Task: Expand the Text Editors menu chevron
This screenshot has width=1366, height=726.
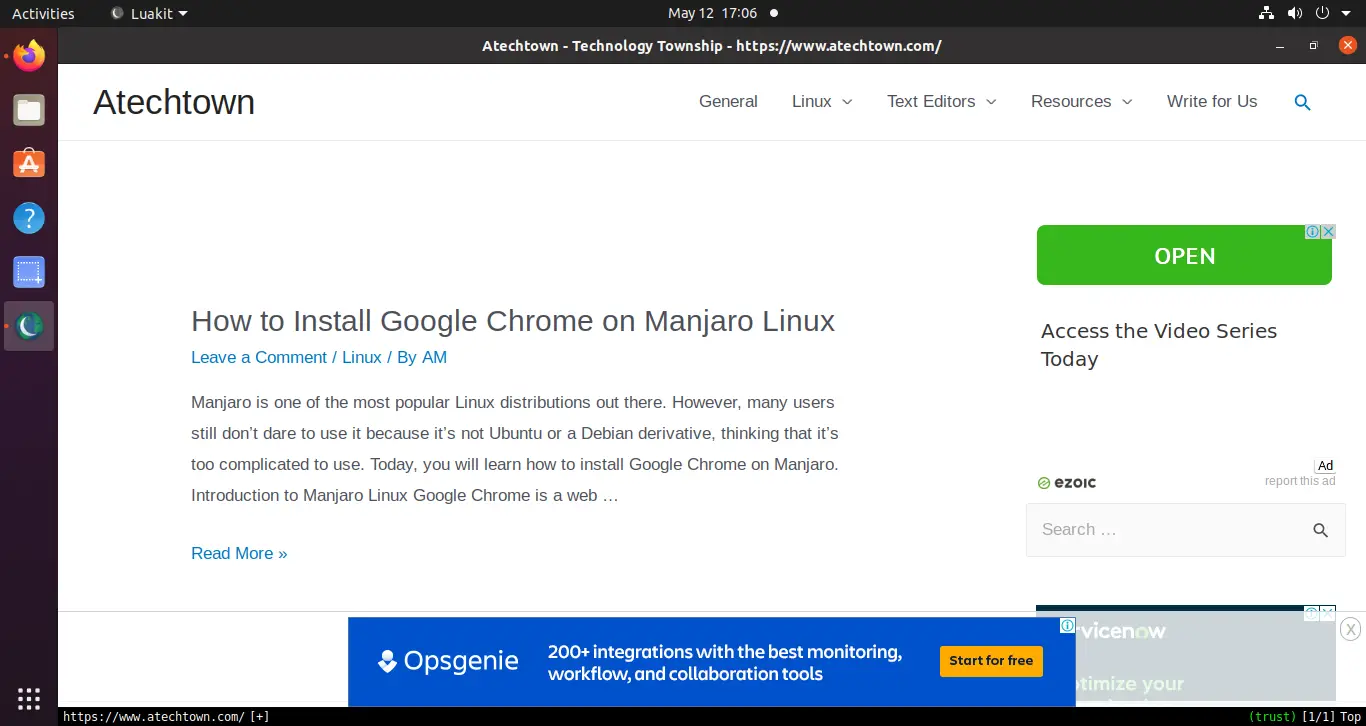Action: coord(991,102)
